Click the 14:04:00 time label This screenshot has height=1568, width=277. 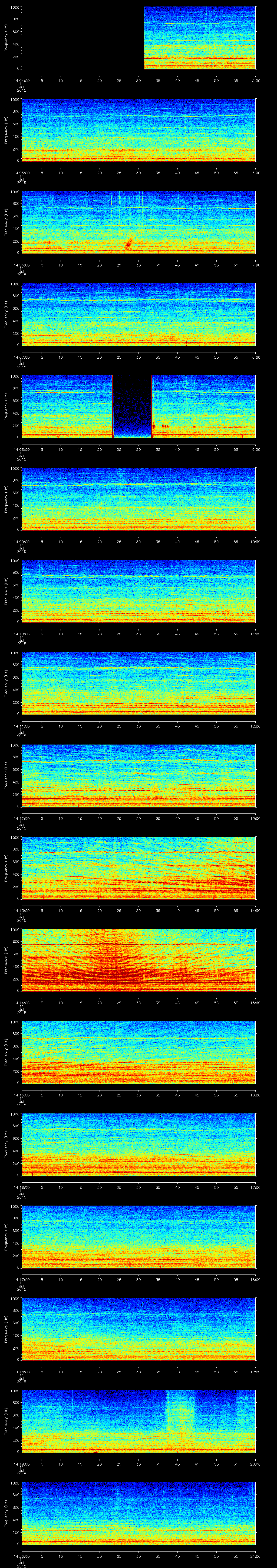click(21, 80)
